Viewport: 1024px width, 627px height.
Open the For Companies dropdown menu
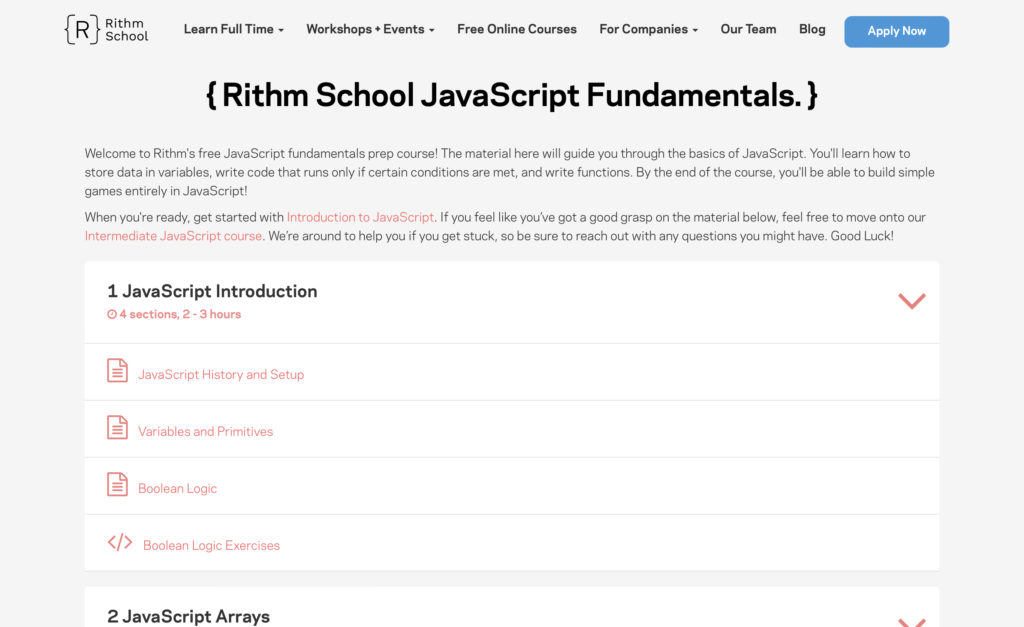pyautogui.click(x=648, y=30)
